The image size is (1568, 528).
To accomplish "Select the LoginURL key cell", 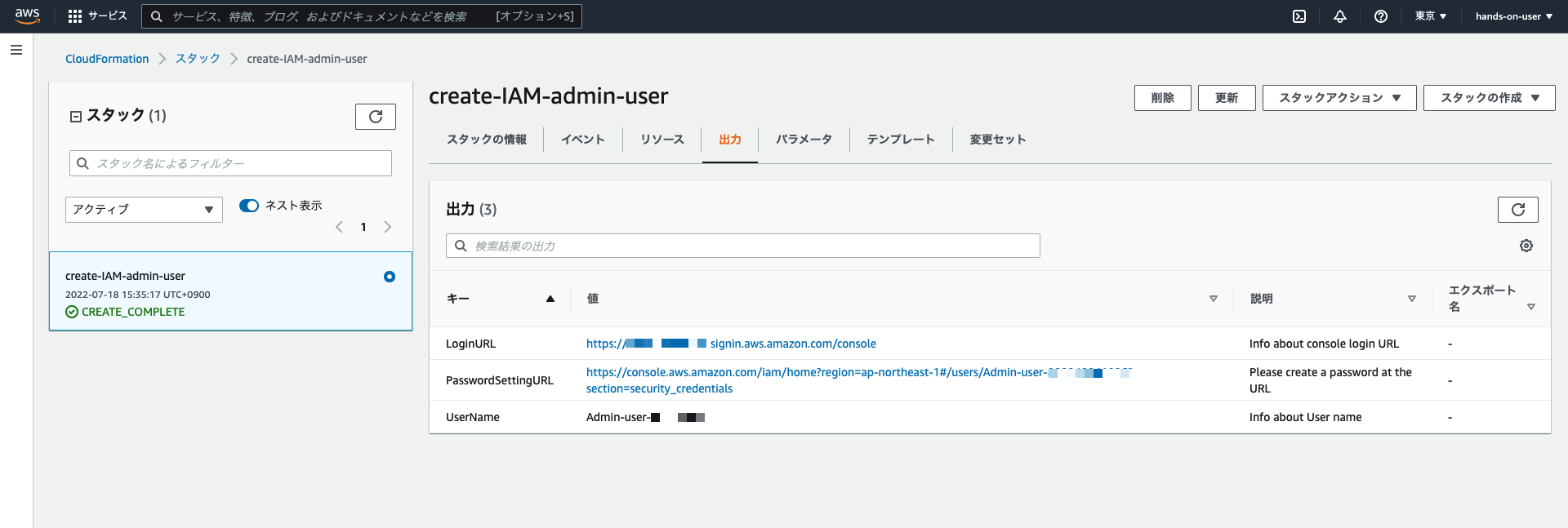I will (x=470, y=344).
